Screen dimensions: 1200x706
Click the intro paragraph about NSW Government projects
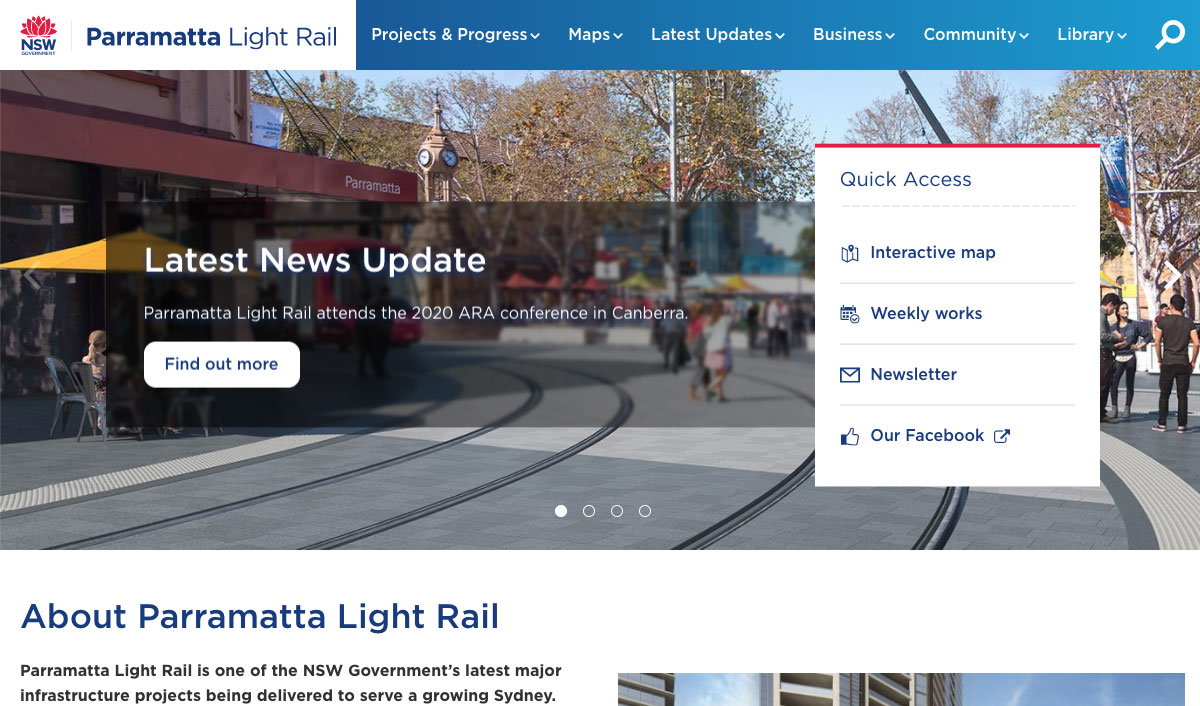(x=291, y=683)
